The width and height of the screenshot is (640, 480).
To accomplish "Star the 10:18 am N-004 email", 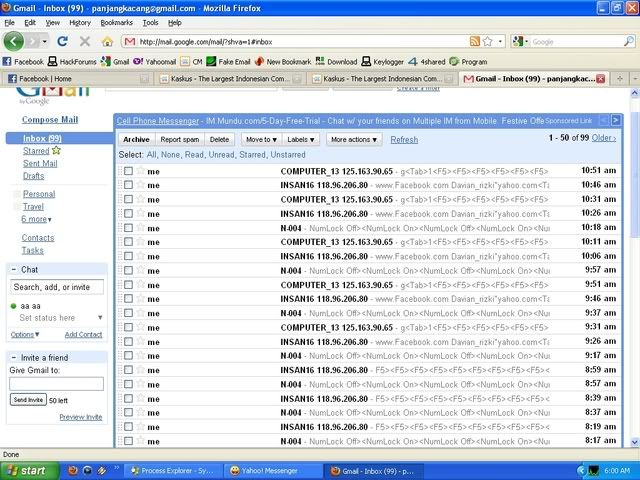I will tap(141, 227).
